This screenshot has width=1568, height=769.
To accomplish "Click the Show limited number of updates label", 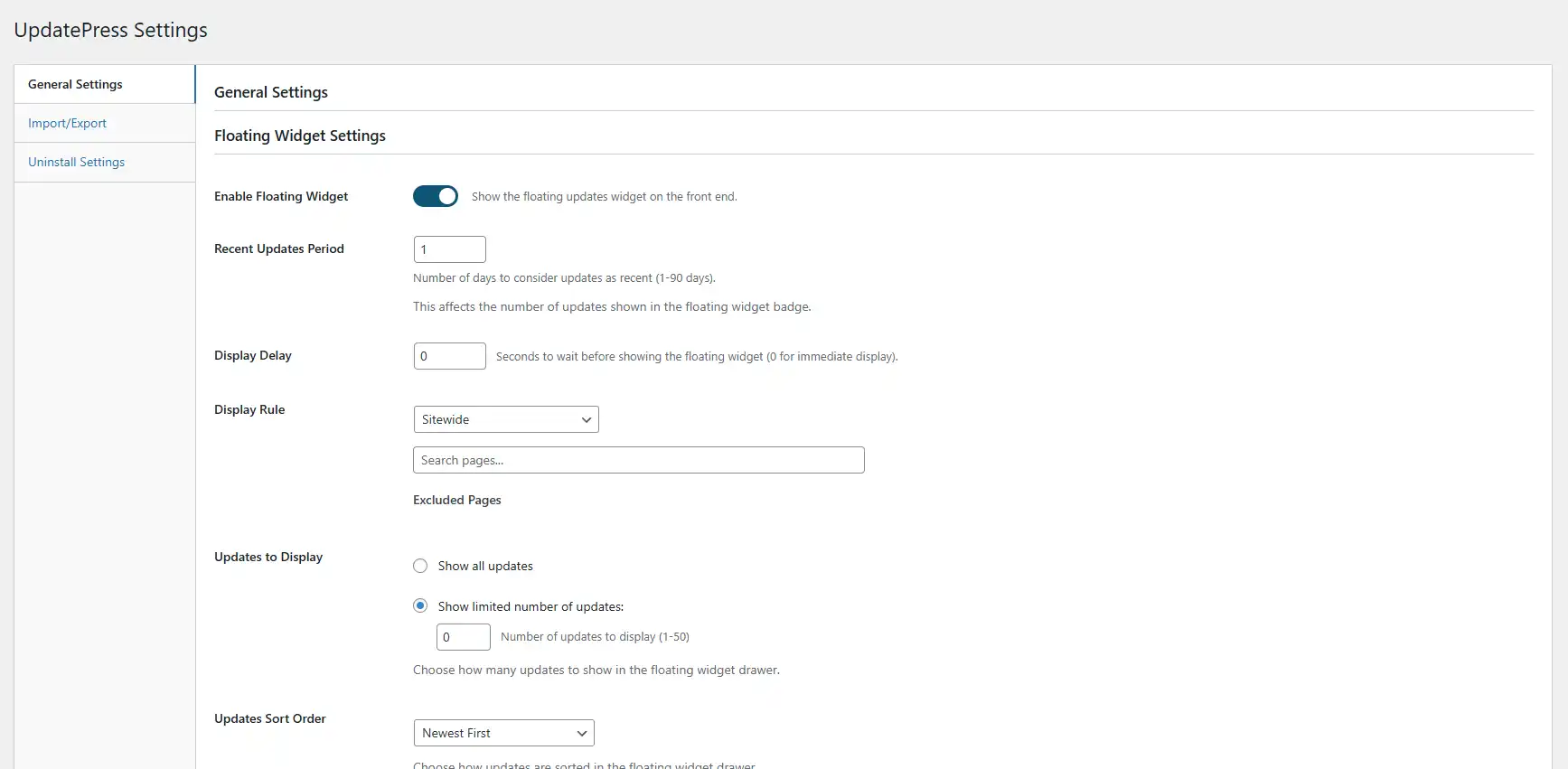I will pyautogui.click(x=530, y=606).
